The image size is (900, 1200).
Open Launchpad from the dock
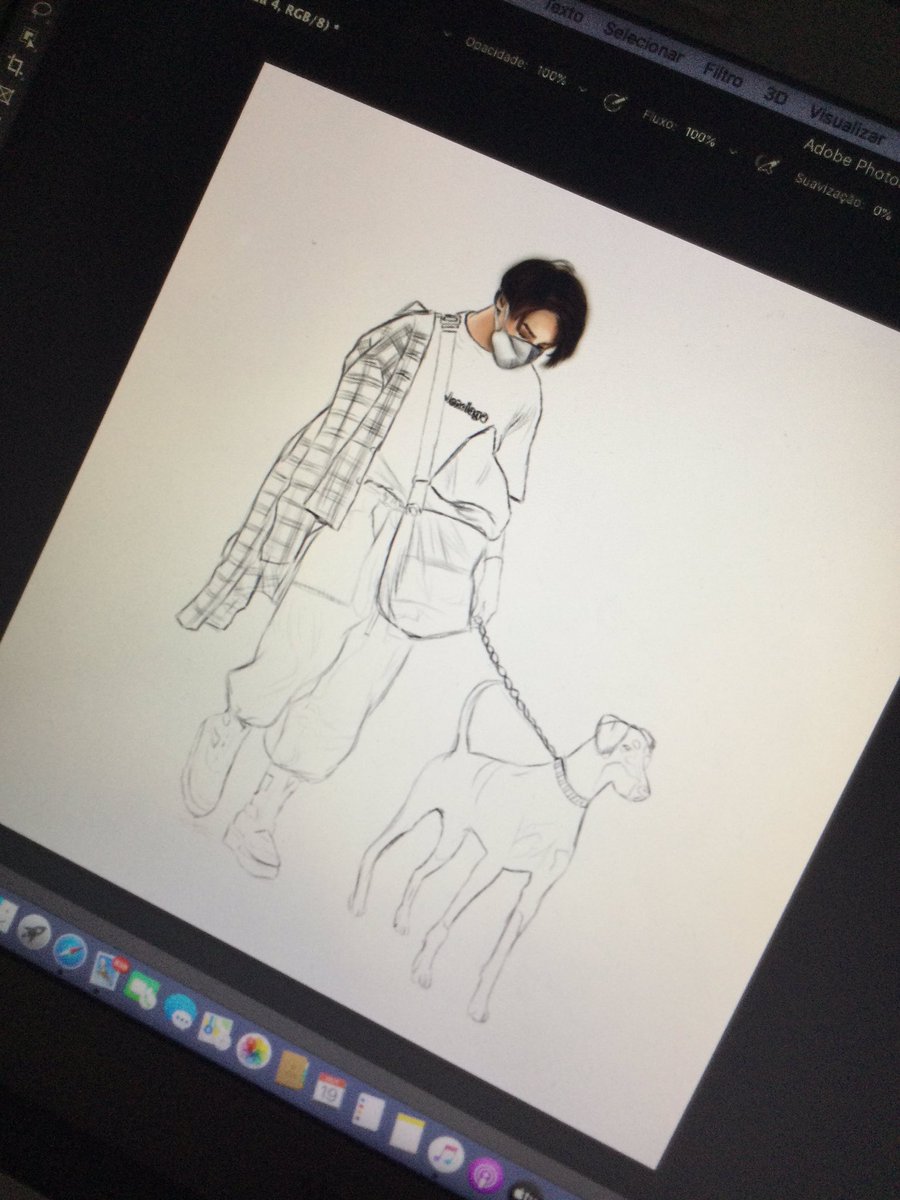pyautogui.click(x=34, y=930)
